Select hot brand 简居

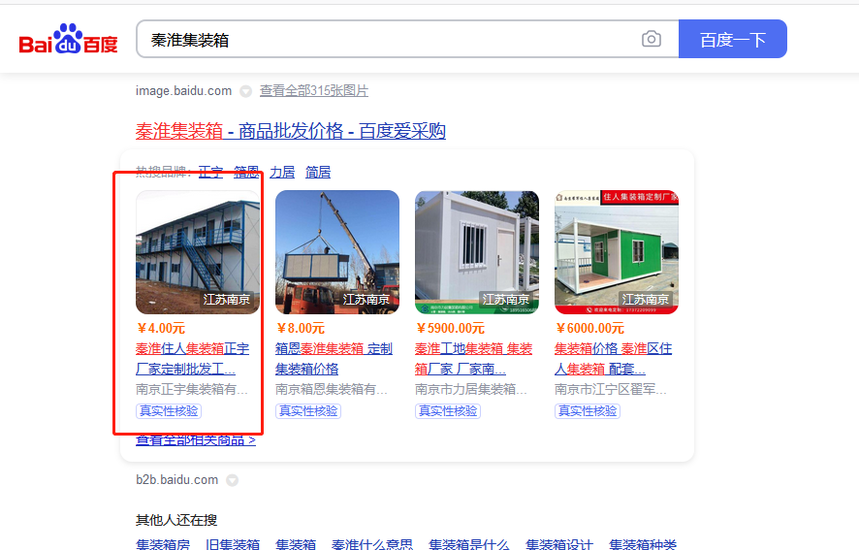coord(318,173)
